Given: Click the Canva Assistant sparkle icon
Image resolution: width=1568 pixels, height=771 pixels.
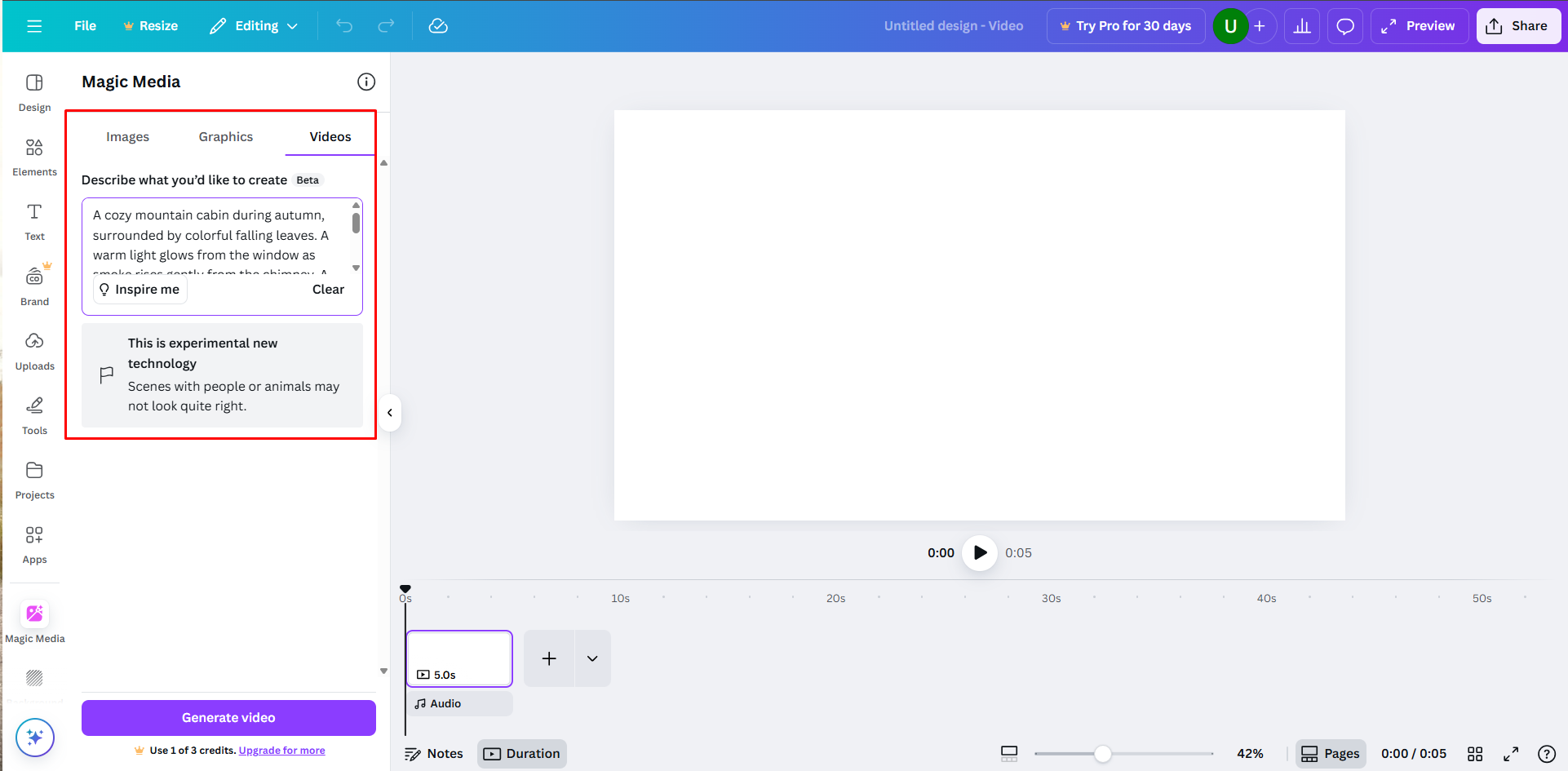Looking at the screenshot, I should [34, 737].
